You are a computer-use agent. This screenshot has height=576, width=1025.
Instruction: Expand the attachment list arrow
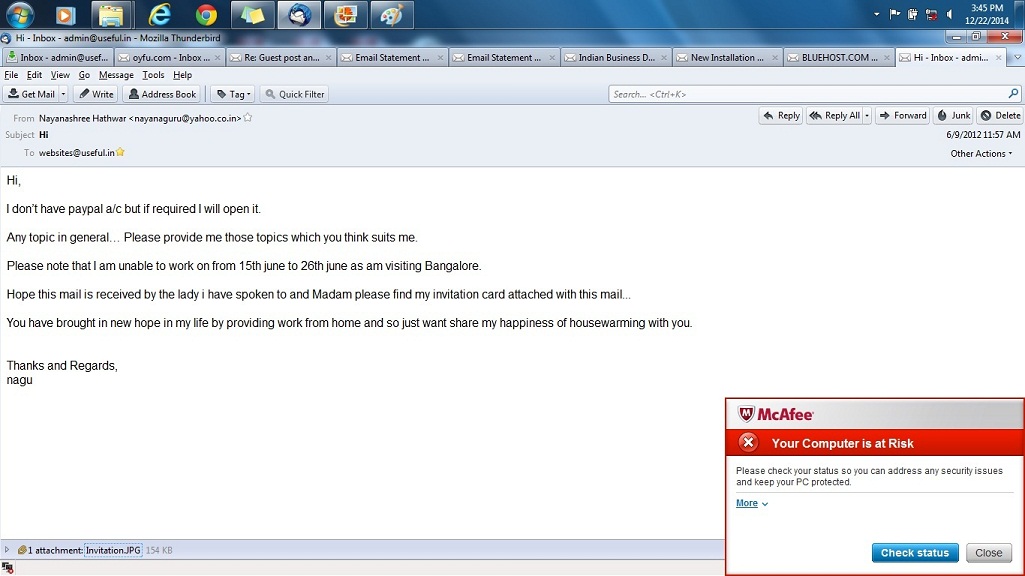coord(7,550)
